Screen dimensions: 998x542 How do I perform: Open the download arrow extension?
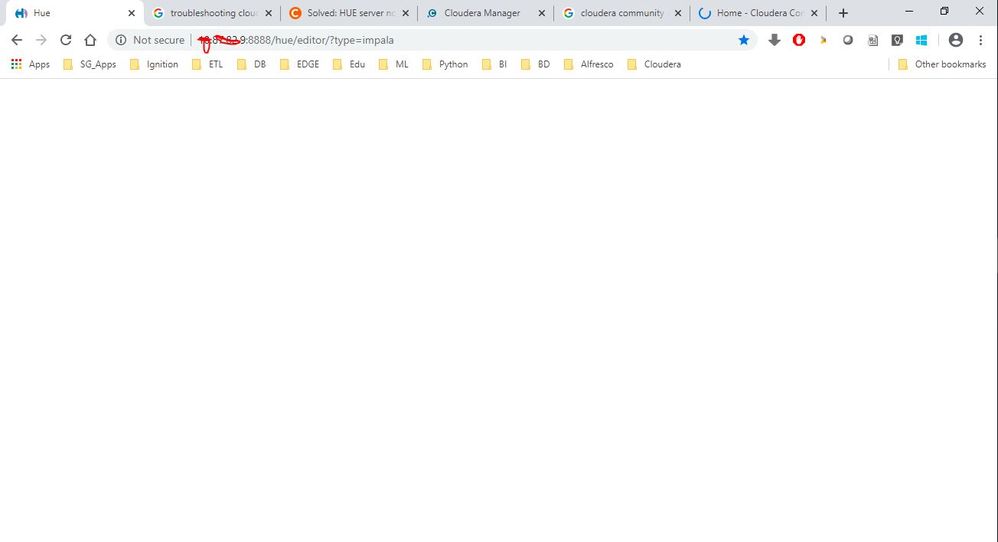pyautogui.click(x=774, y=40)
